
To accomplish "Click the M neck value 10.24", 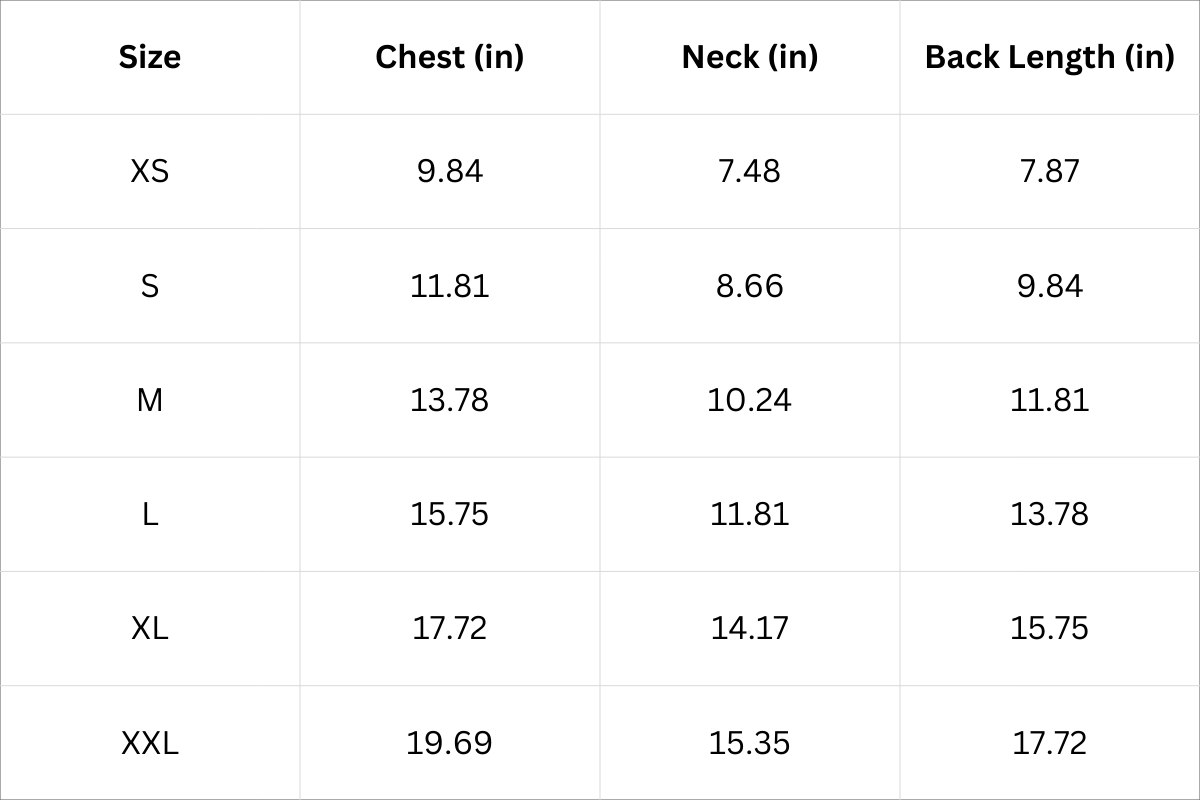I will [749, 400].
